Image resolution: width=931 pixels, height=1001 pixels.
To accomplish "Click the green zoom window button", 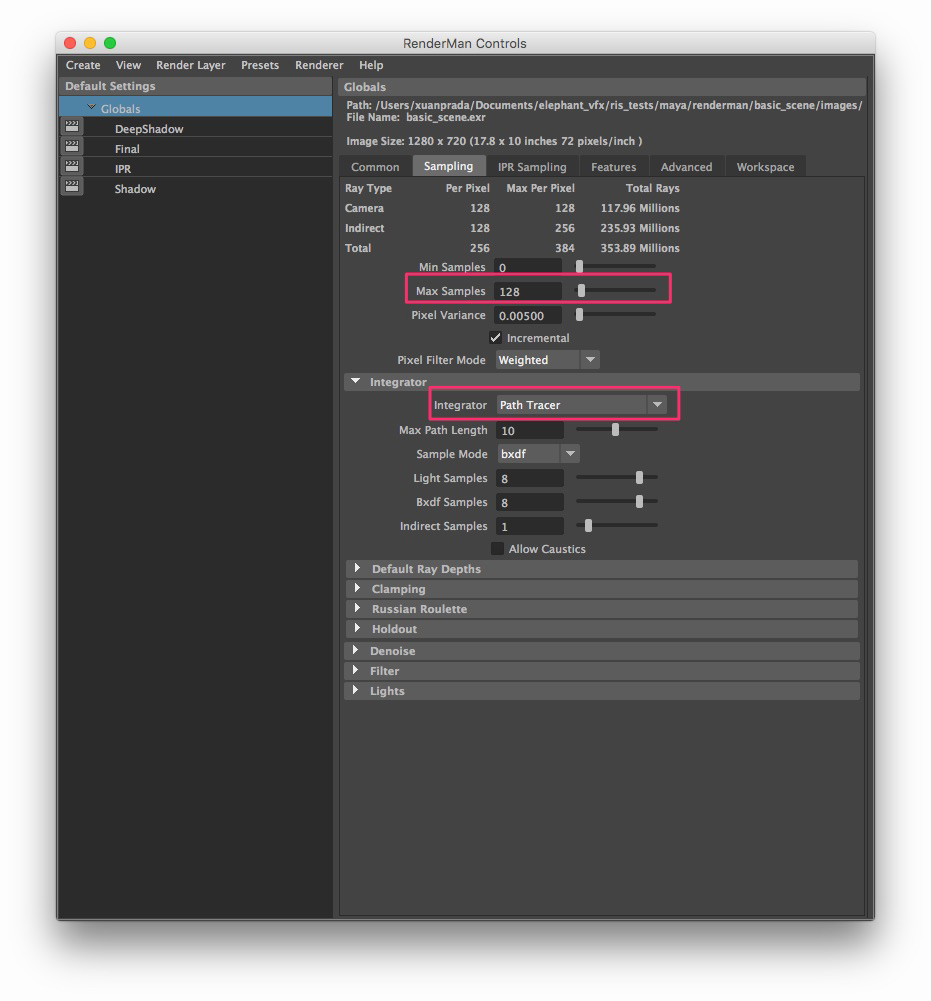I will click(110, 43).
